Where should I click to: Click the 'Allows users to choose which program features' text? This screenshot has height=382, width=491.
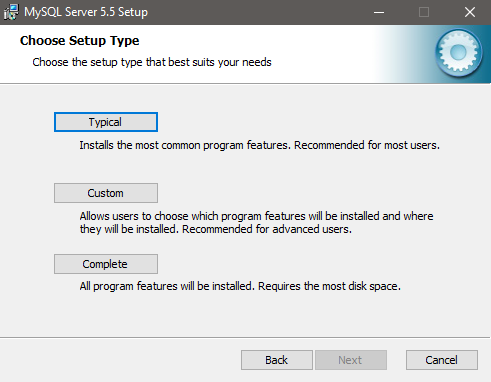pyautogui.click(x=256, y=223)
